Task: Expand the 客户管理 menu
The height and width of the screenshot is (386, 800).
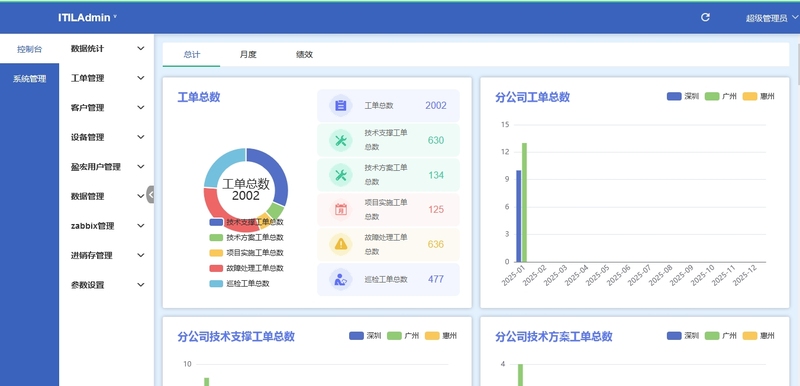Action: [108, 108]
